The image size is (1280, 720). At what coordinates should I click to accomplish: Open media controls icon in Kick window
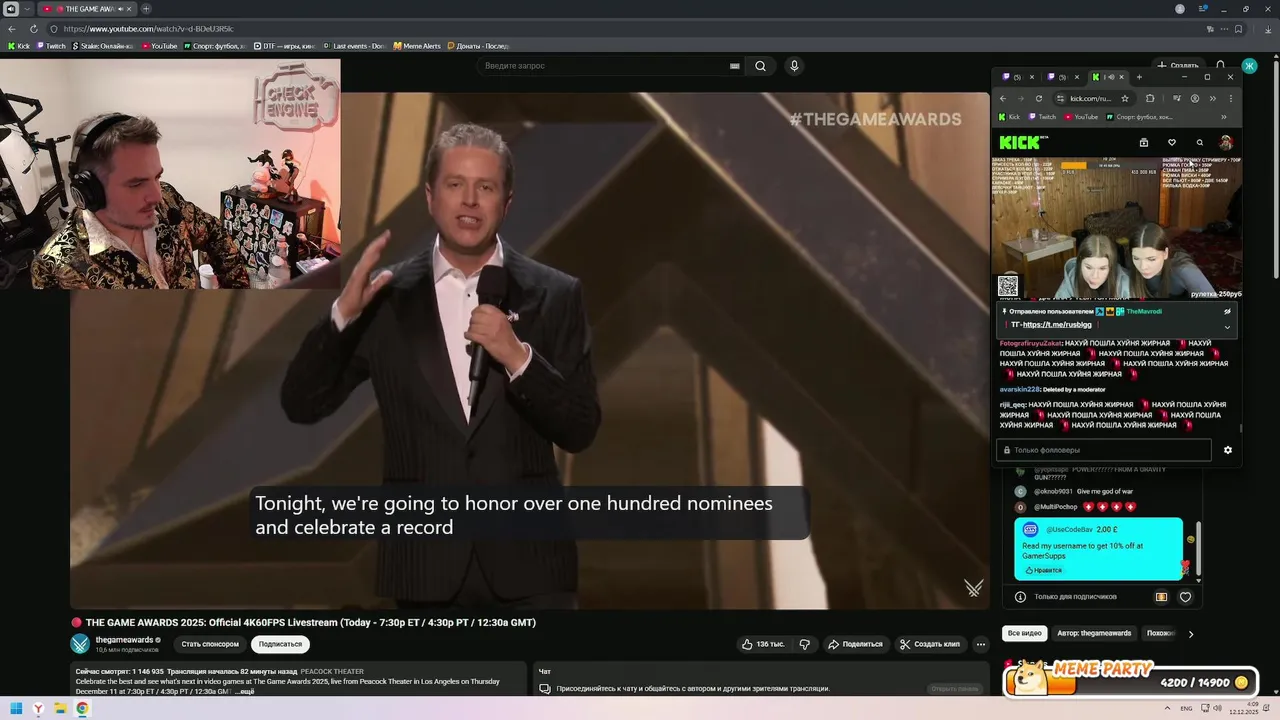[x=1177, y=99]
